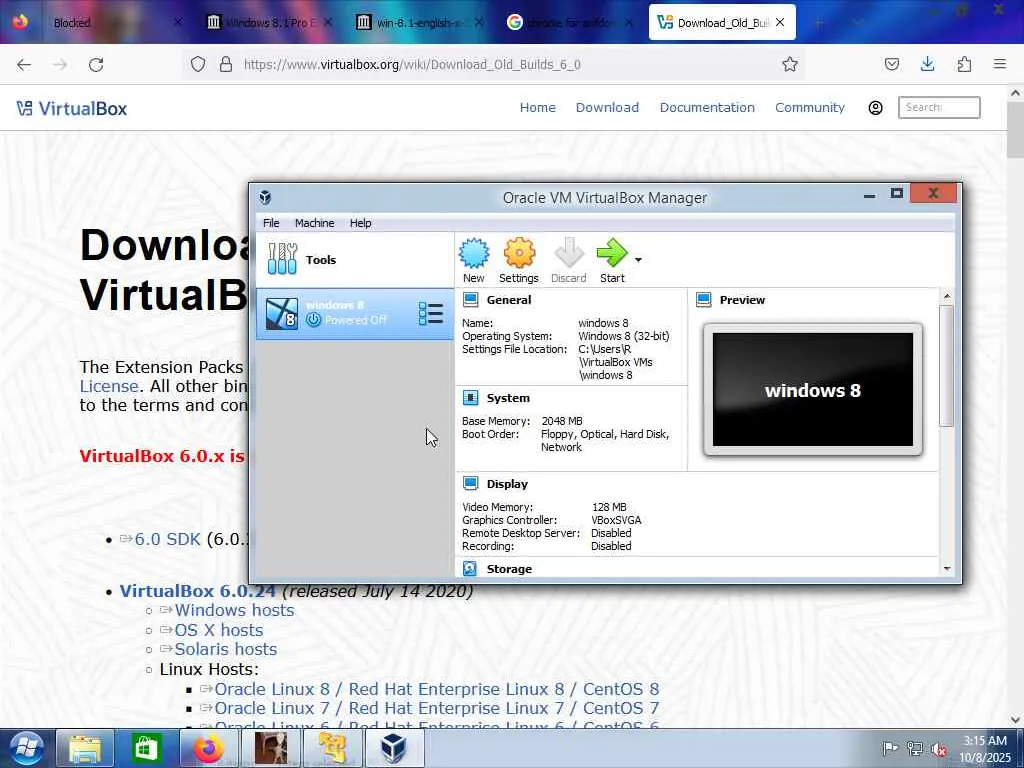Click the Save to Pocket icon
1024x768 pixels.
891,64
